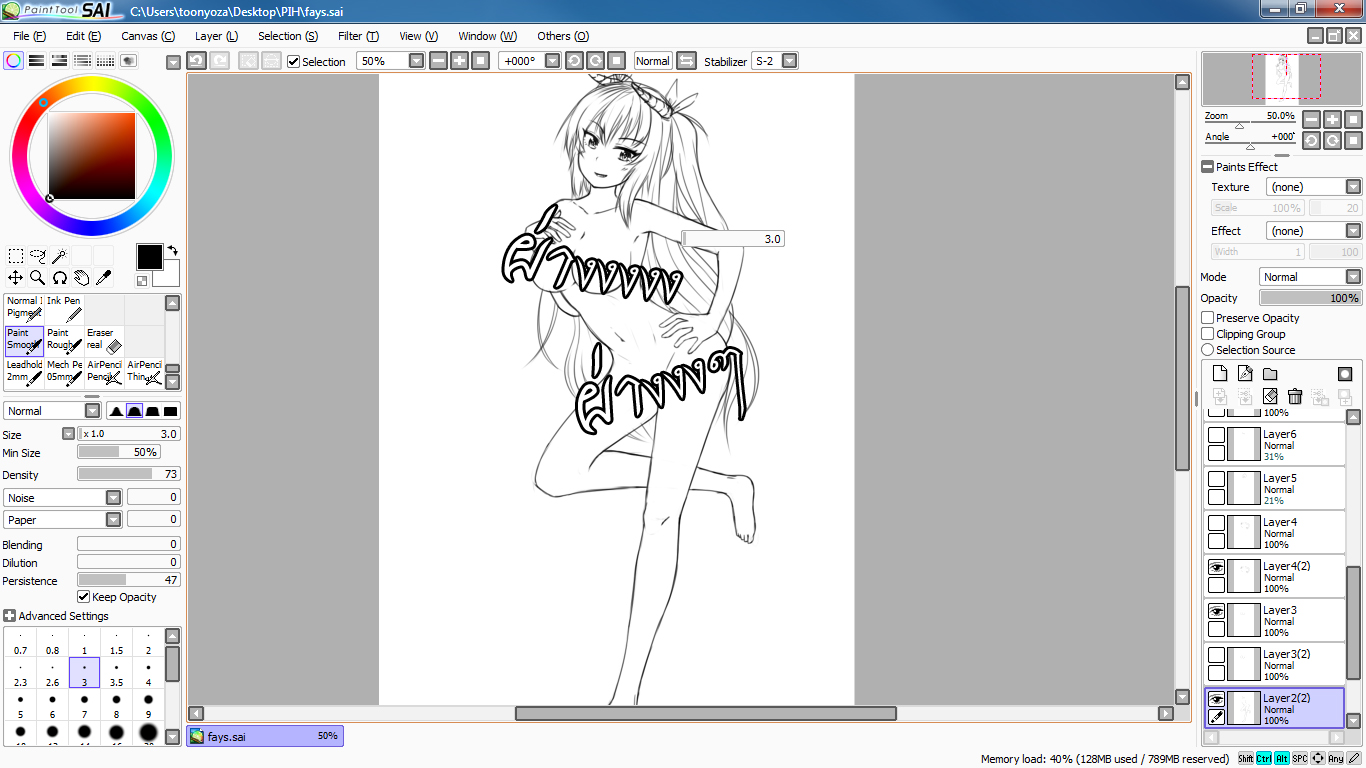Screen dimensions: 1366x768
Task: Open the rotation angle dropdown
Action: (552, 61)
